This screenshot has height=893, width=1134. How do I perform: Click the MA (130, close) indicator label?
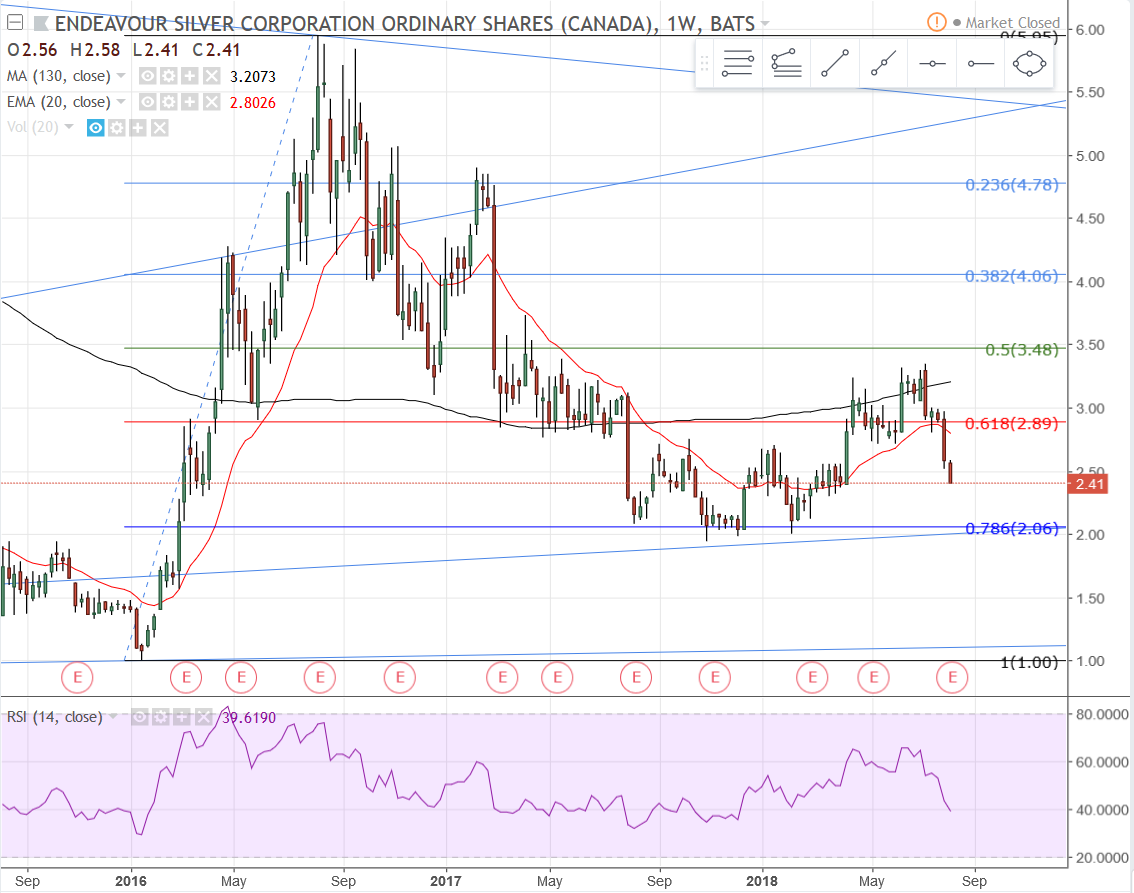pos(59,76)
